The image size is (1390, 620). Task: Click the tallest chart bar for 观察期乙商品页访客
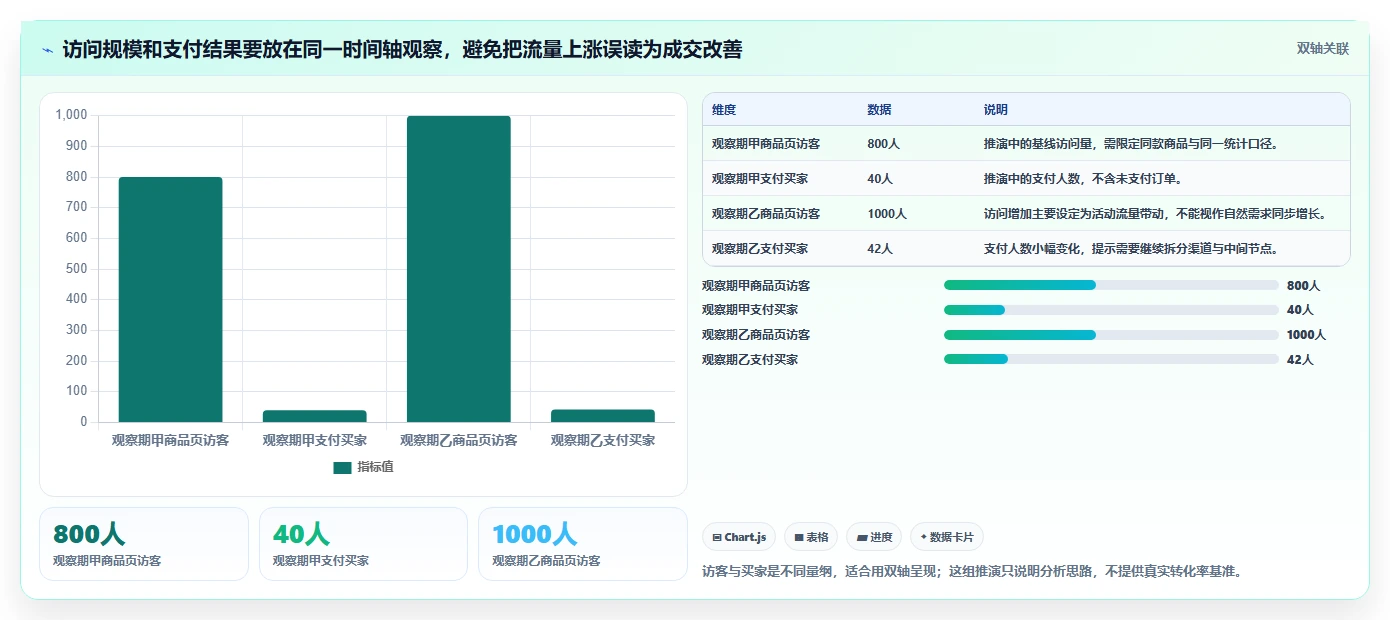coord(459,269)
